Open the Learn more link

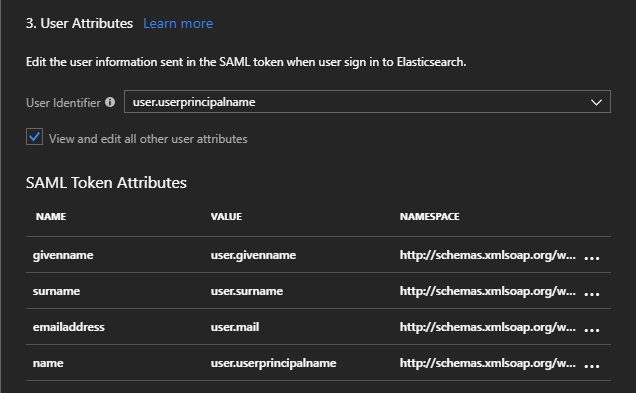point(178,24)
